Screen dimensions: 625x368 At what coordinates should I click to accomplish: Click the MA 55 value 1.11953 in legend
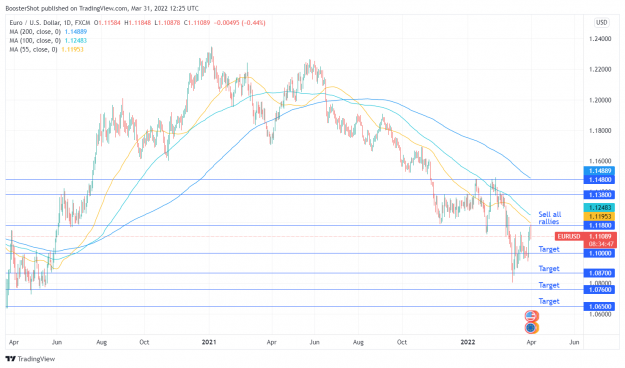[72, 49]
